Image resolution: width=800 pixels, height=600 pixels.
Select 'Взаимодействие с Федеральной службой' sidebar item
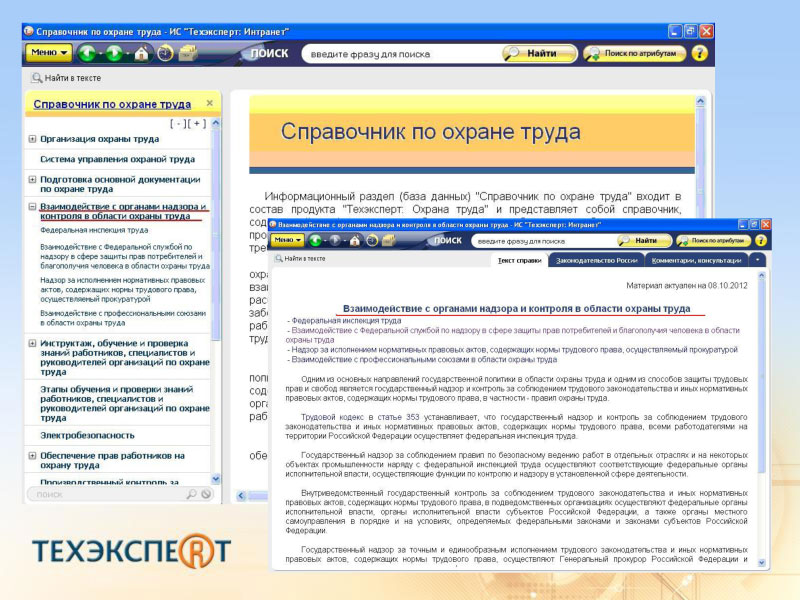click(x=125, y=256)
